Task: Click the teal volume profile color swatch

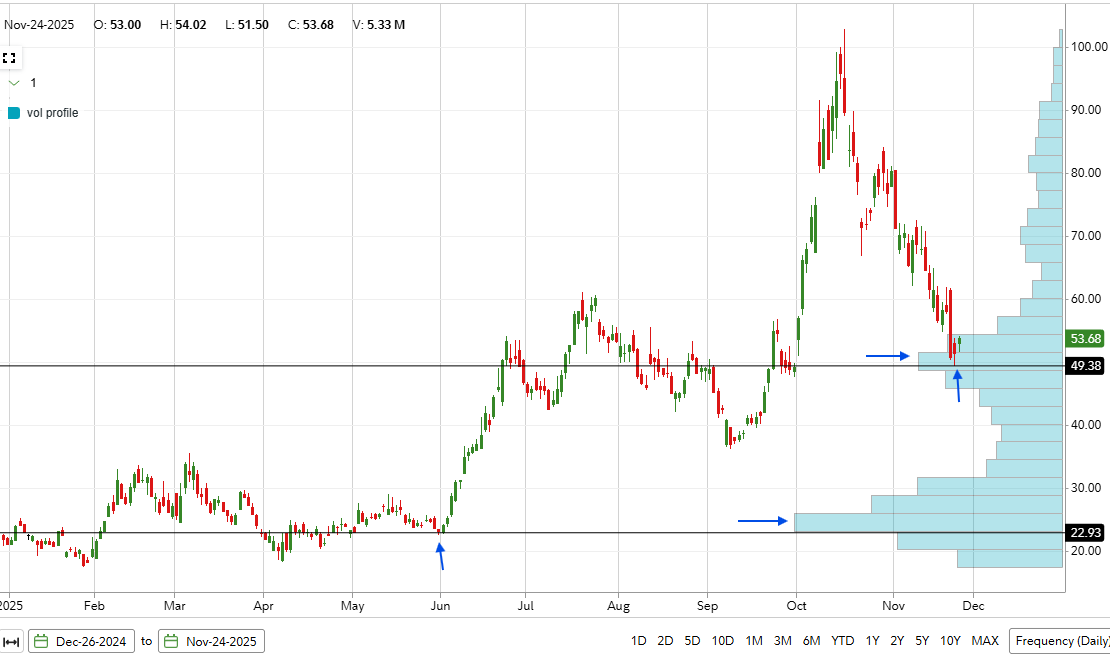Action: 14,113
